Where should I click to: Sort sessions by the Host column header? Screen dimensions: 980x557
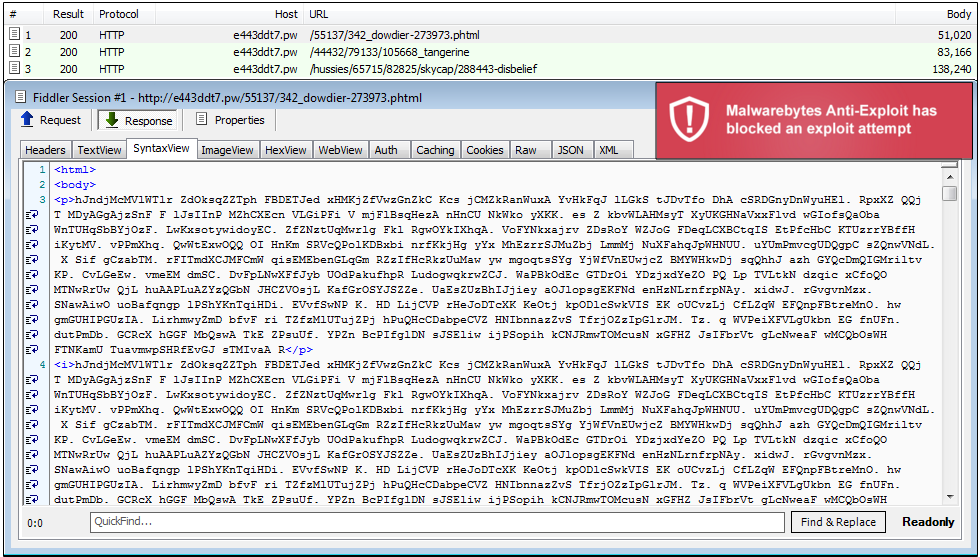click(286, 15)
